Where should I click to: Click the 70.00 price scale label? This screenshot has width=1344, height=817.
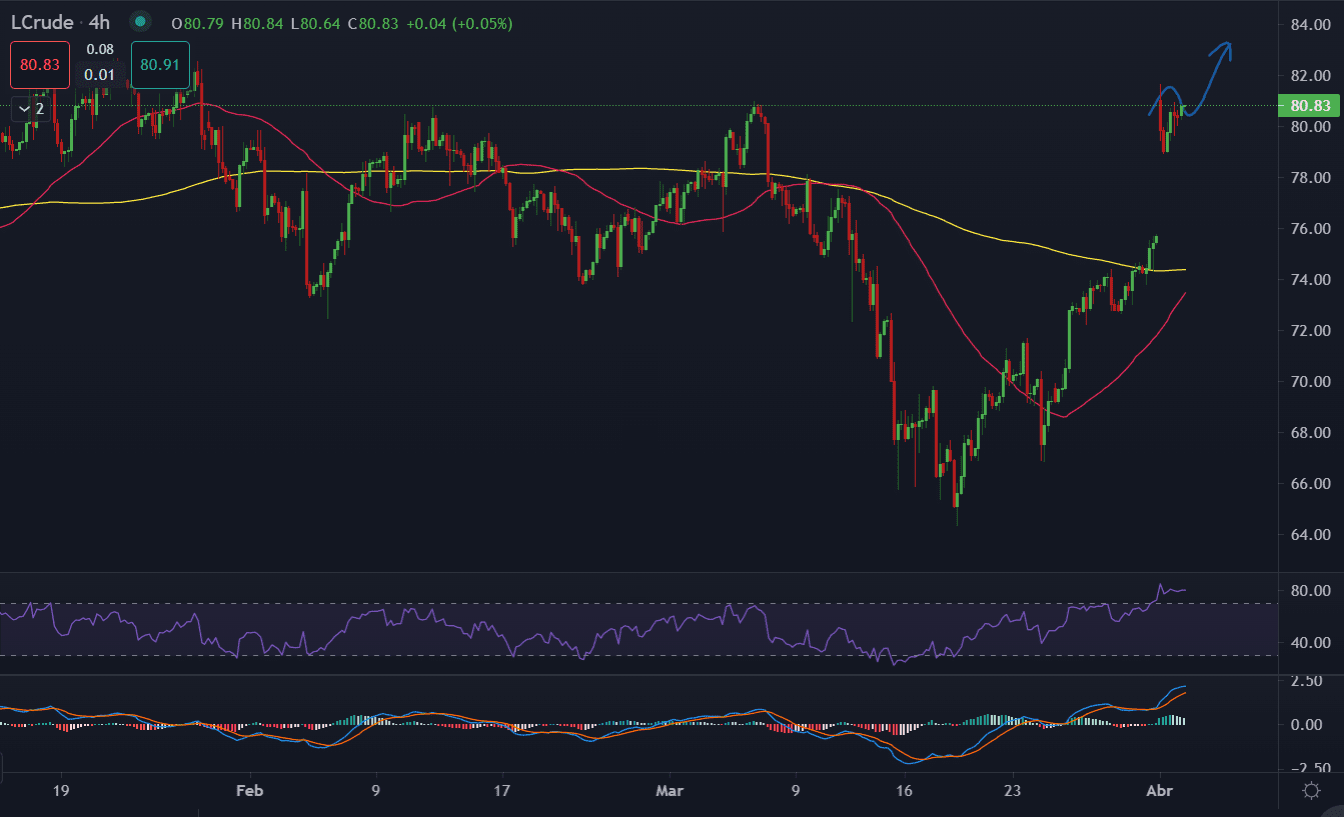point(1310,382)
